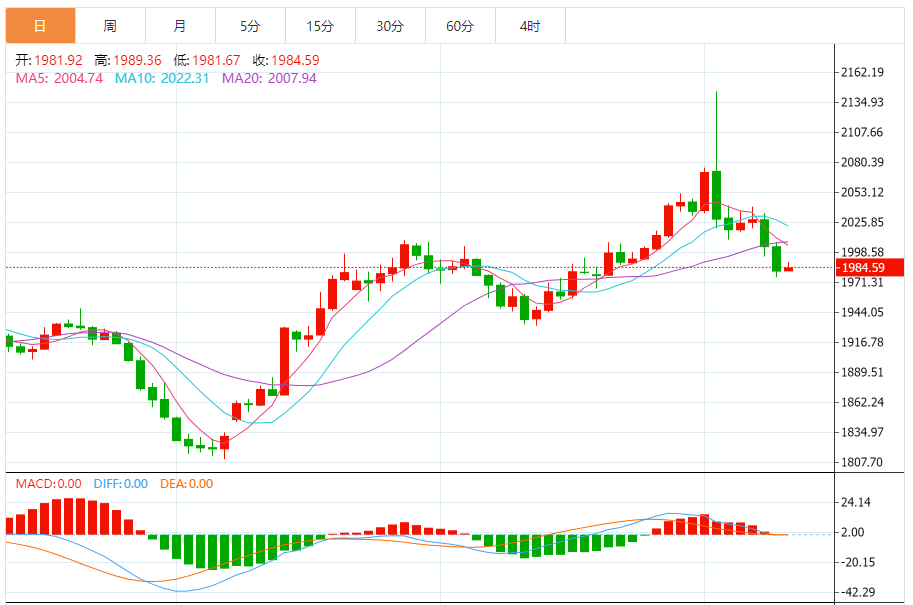913x605 pixels.
Task: Click the -20.15 MACD axis label
Action: 857,562
